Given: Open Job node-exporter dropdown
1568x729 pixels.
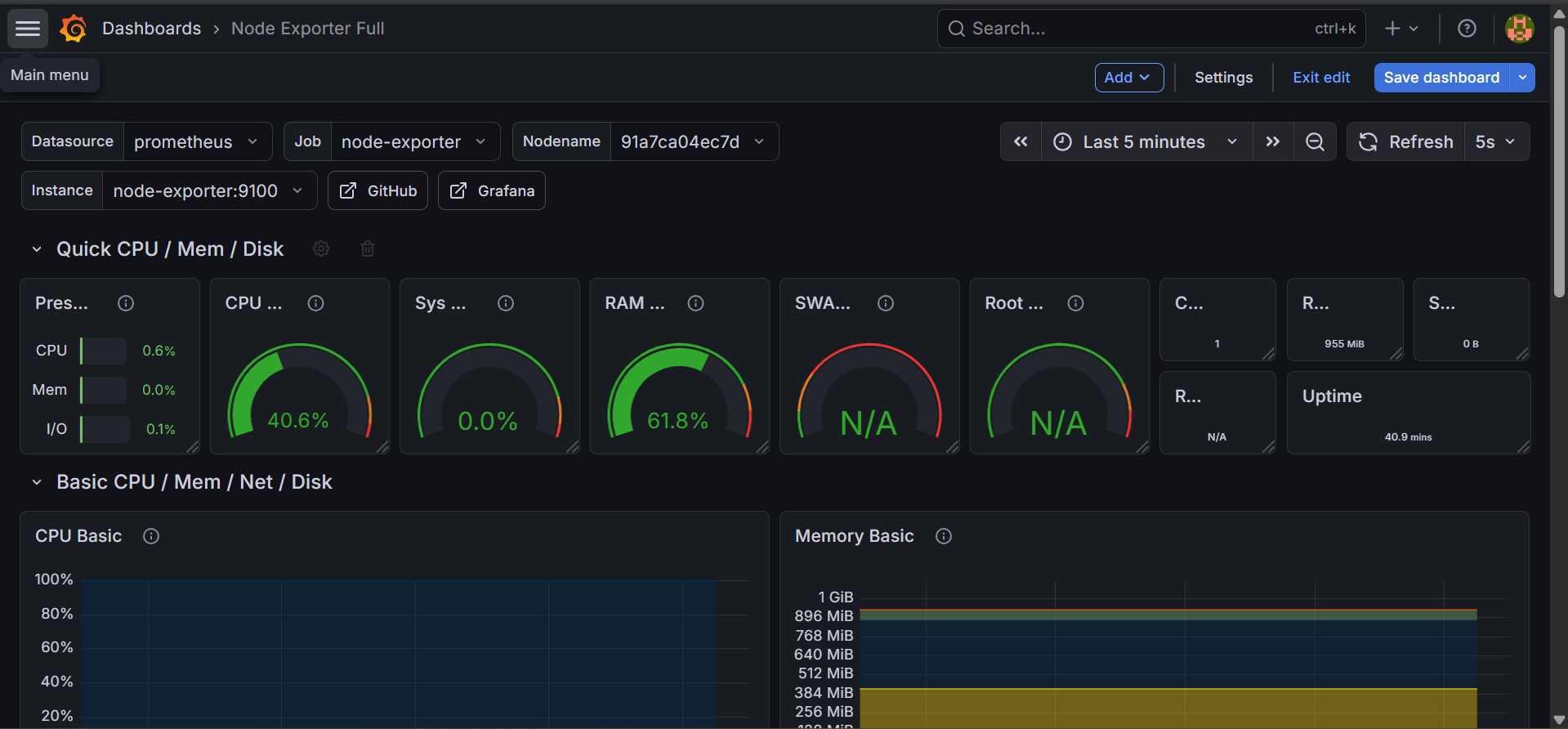Looking at the screenshot, I should coord(415,141).
